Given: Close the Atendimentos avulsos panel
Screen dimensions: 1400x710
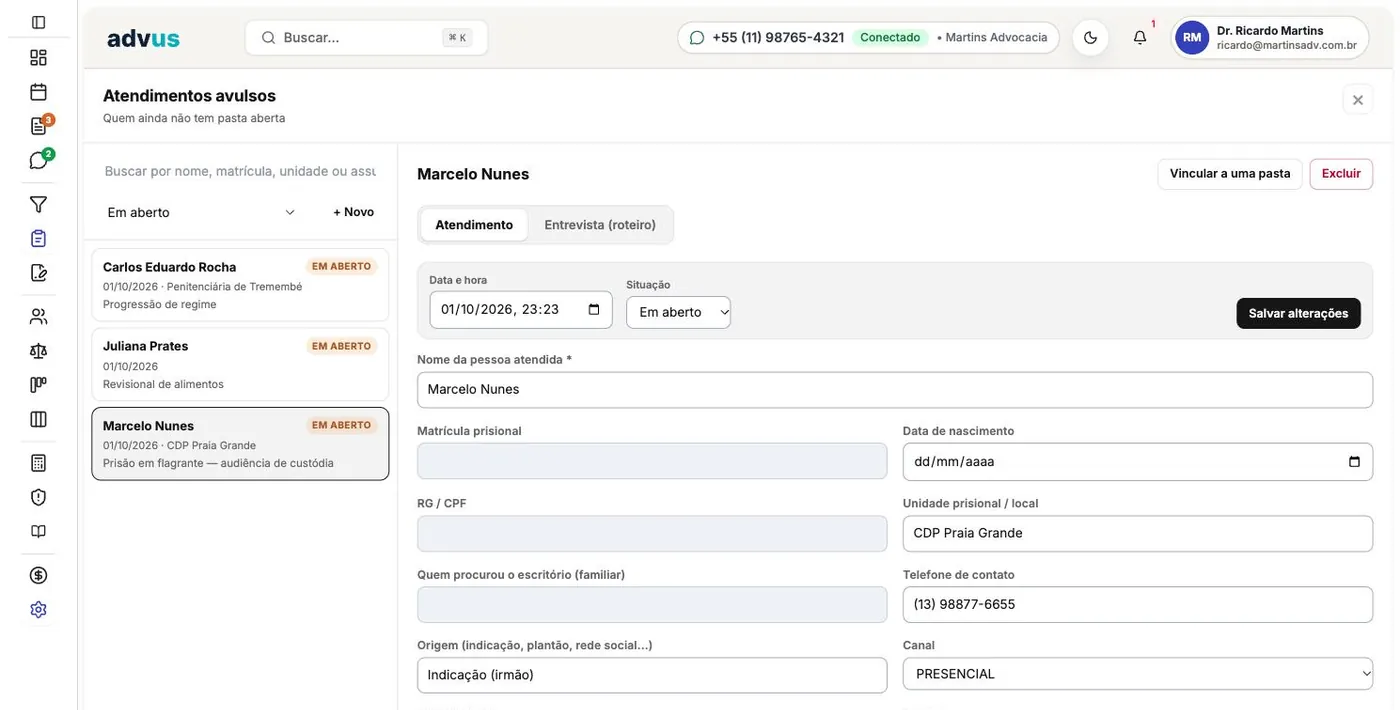Looking at the screenshot, I should point(1358,100).
